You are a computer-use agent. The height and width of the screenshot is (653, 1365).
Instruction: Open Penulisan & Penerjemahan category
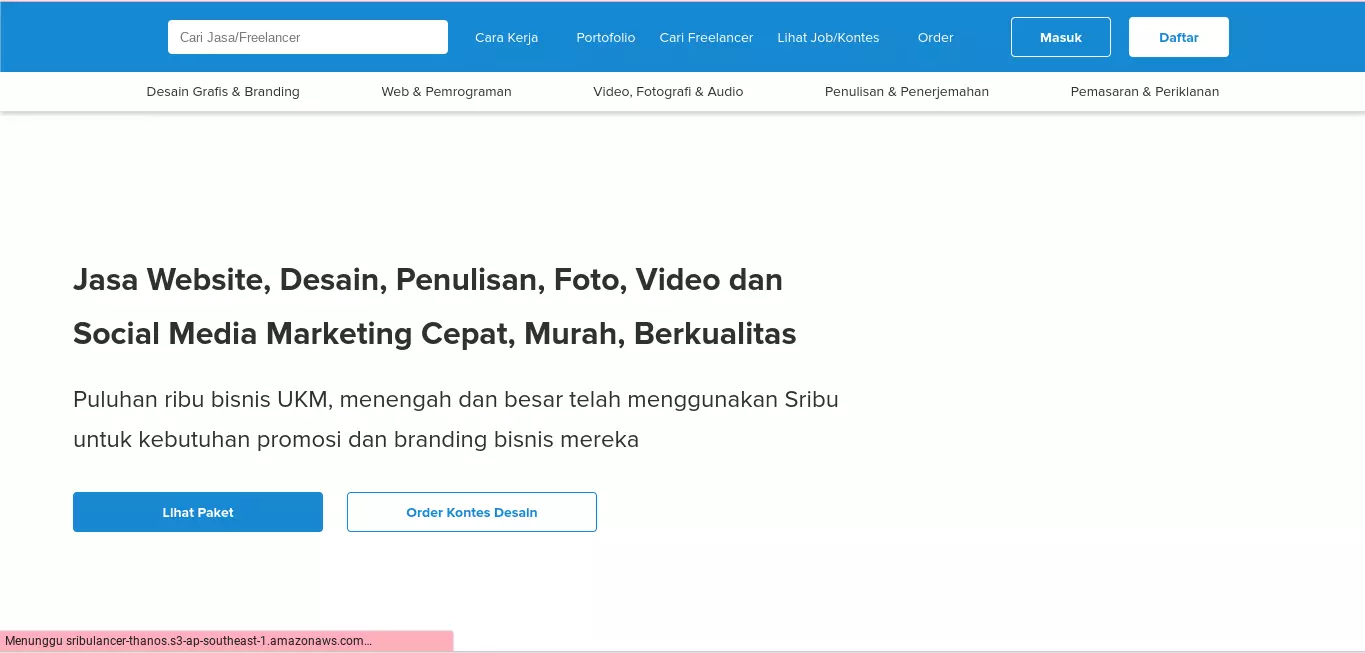click(x=907, y=91)
